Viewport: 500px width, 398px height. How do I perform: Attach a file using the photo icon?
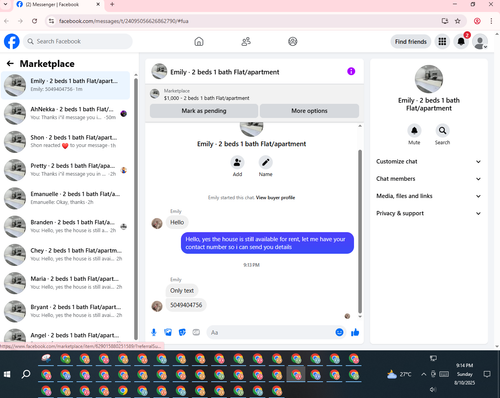[168, 332]
